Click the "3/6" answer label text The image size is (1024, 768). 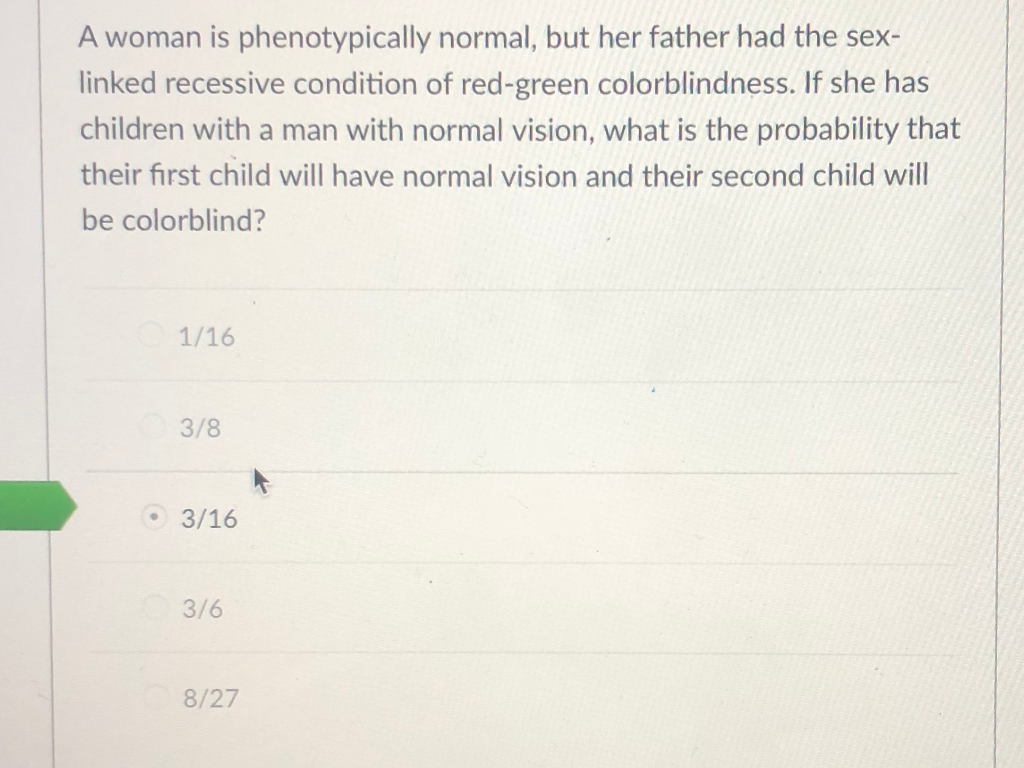202,609
